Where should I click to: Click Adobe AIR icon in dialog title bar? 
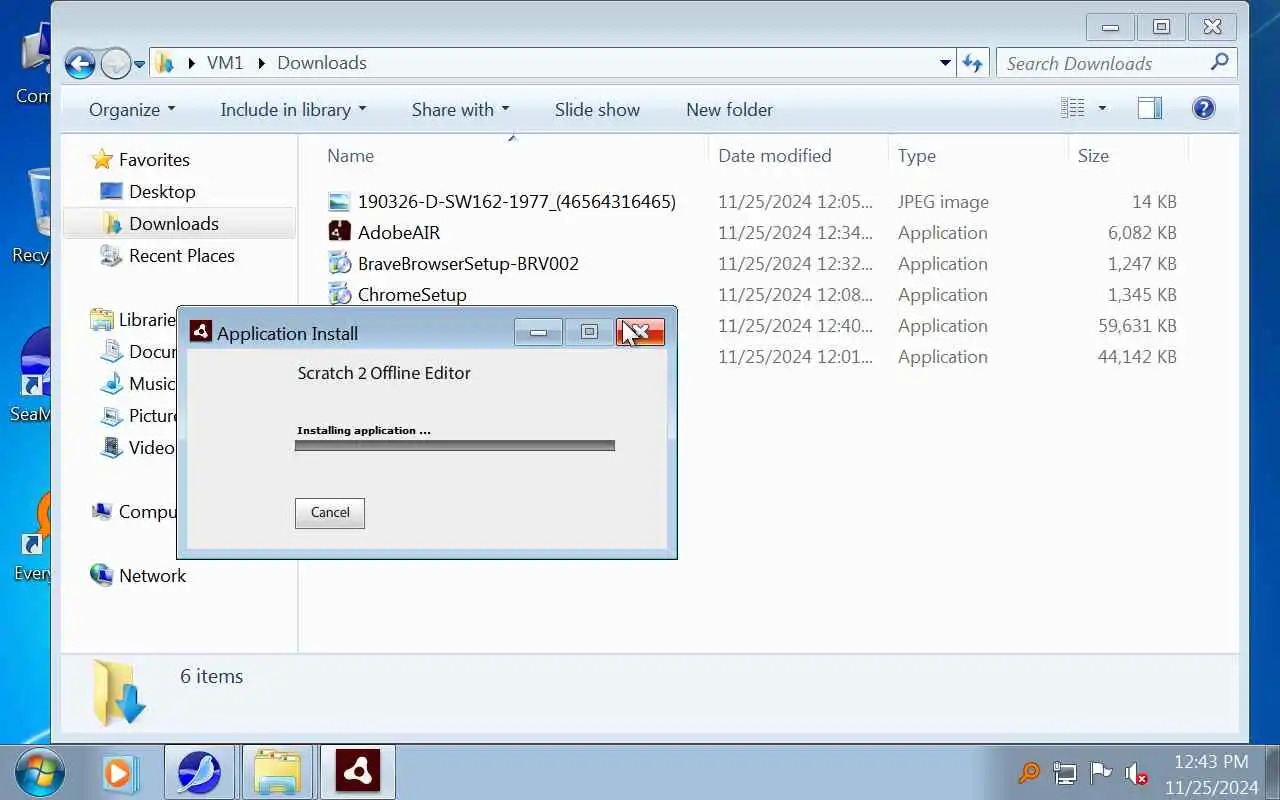pyautogui.click(x=201, y=332)
